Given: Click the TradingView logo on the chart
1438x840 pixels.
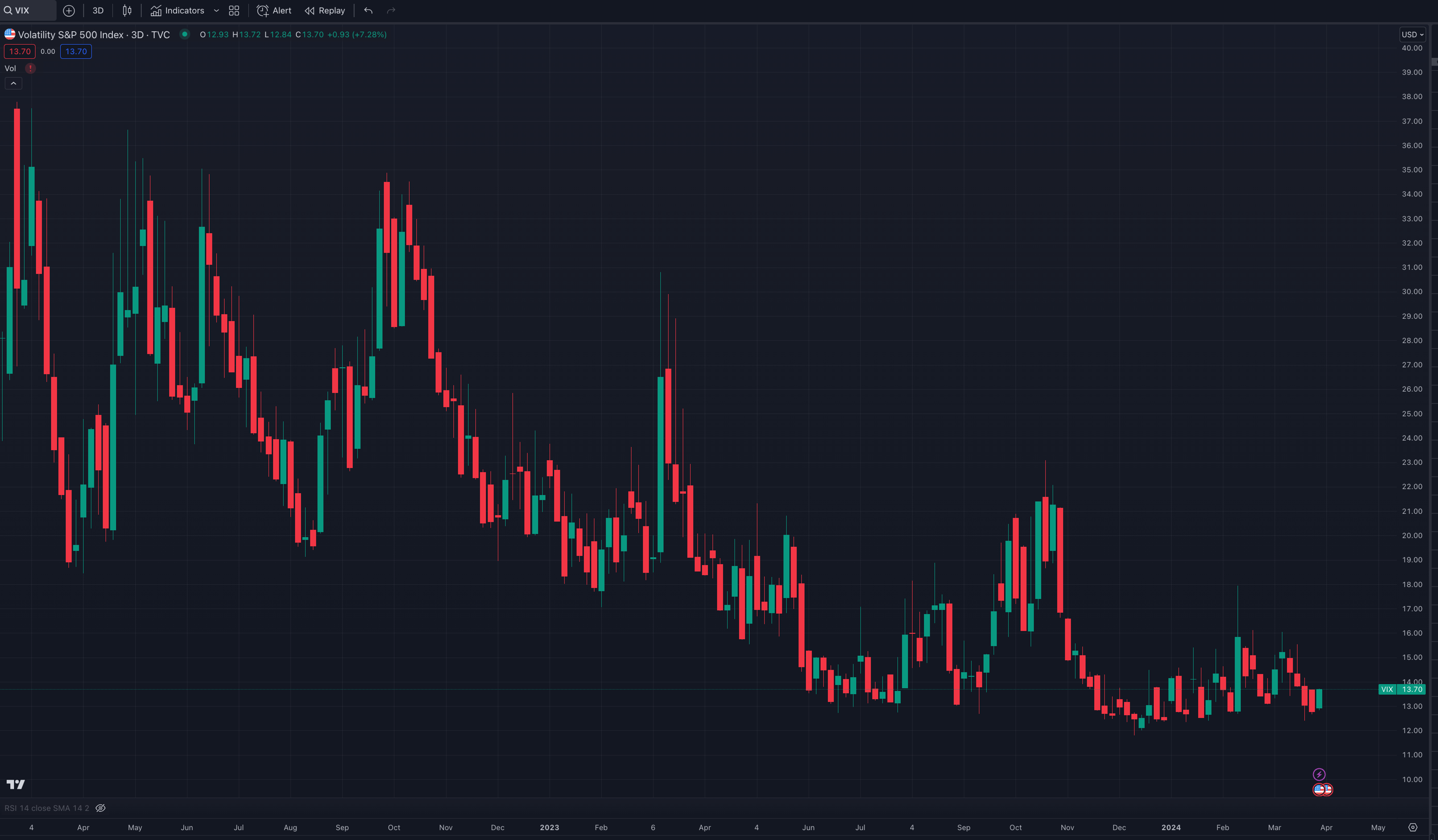Looking at the screenshot, I should [15, 784].
